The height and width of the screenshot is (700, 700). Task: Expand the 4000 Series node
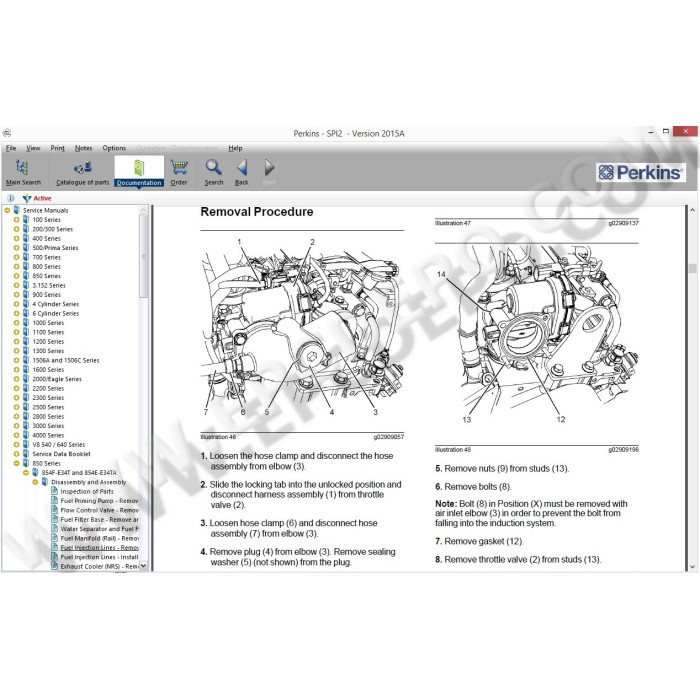pos(17,435)
